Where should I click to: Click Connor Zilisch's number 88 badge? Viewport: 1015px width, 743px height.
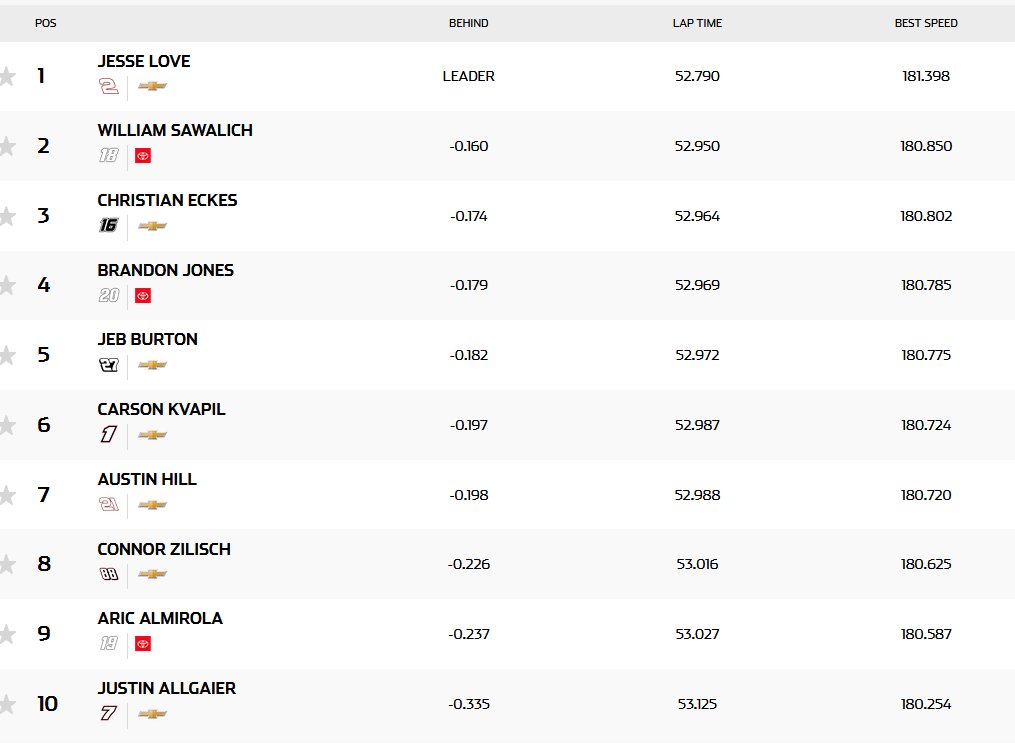click(x=108, y=574)
